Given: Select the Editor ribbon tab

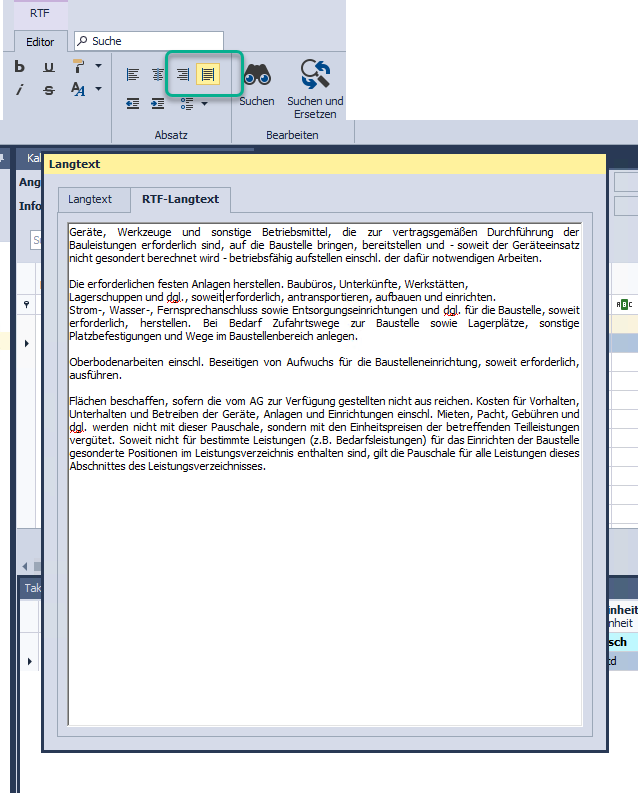Looking at the screenshot, I should [x=40, y=42].
